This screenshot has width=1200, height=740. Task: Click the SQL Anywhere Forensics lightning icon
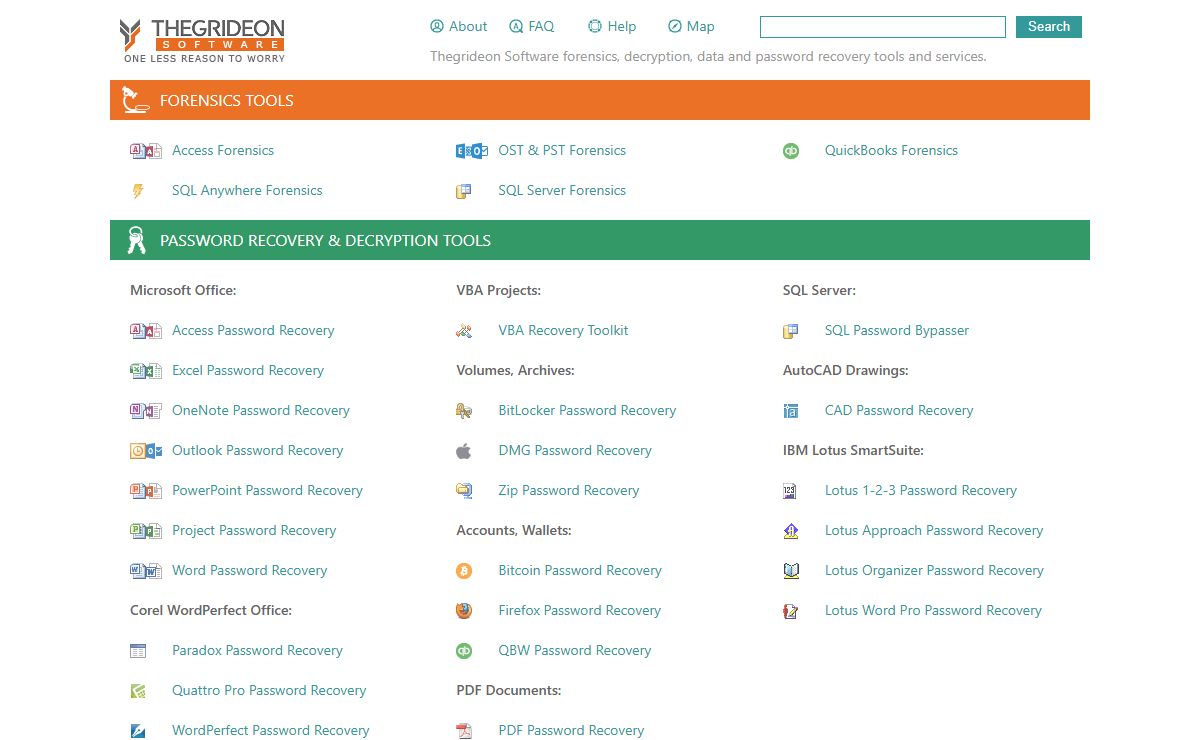point(138,191)
